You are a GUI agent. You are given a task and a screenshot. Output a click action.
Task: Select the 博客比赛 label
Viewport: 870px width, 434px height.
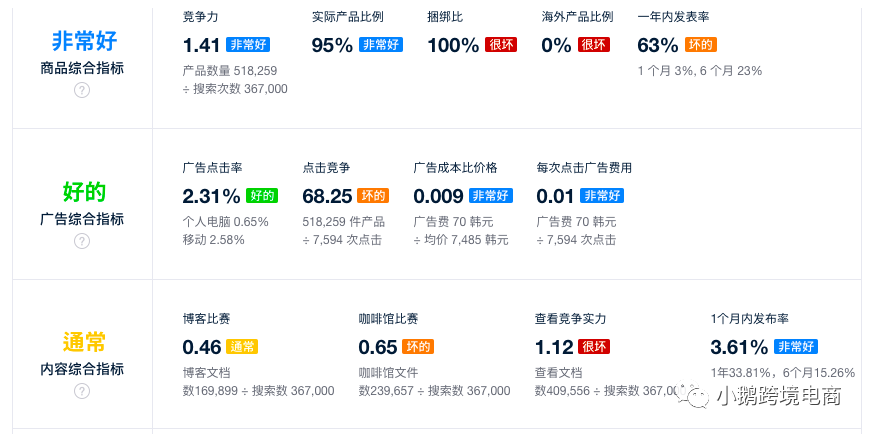pyautogui.click(x=206, y=319)
